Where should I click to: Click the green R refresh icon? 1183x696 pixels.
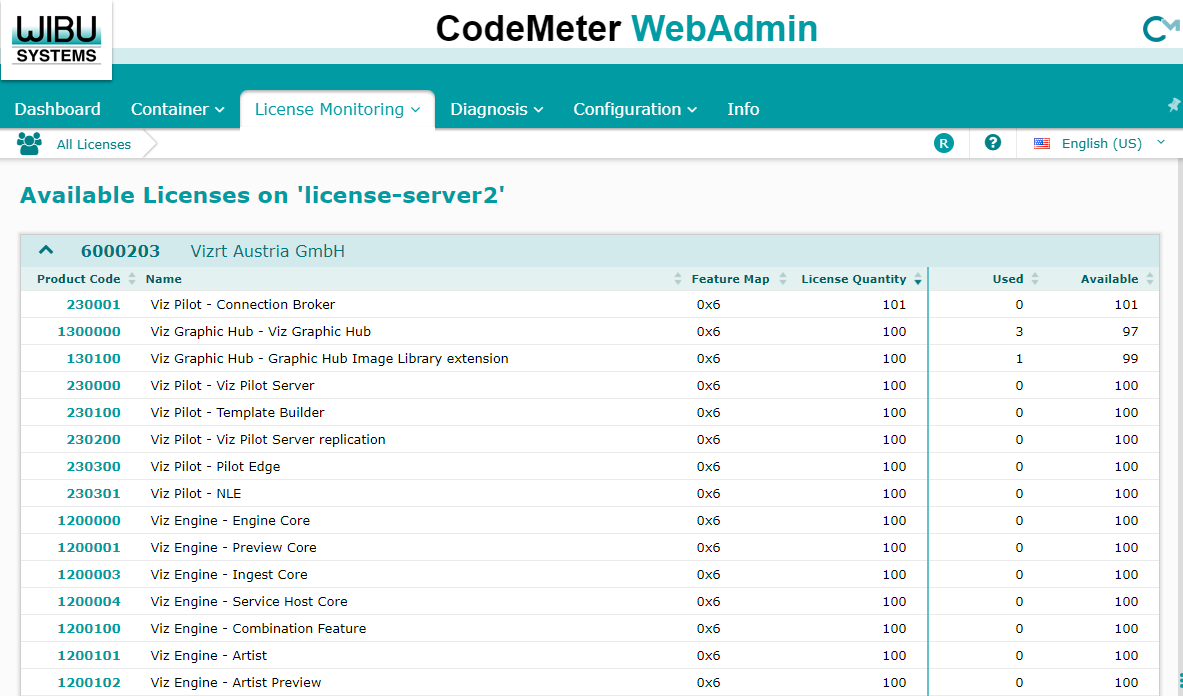point(943,144)
